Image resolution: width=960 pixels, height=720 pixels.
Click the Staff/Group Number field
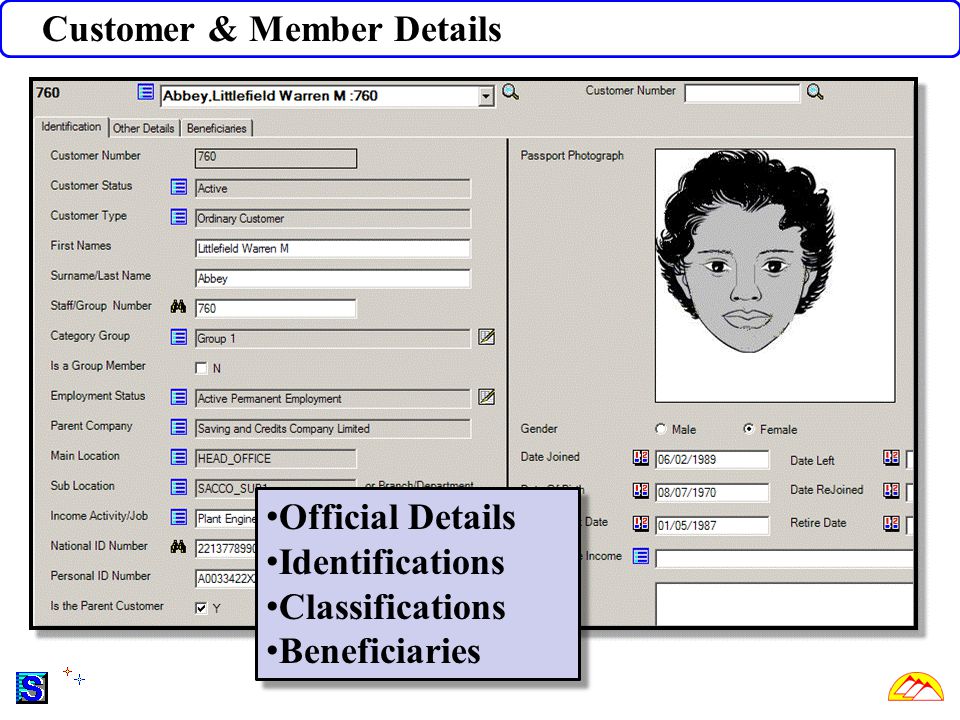pos(276,309)
